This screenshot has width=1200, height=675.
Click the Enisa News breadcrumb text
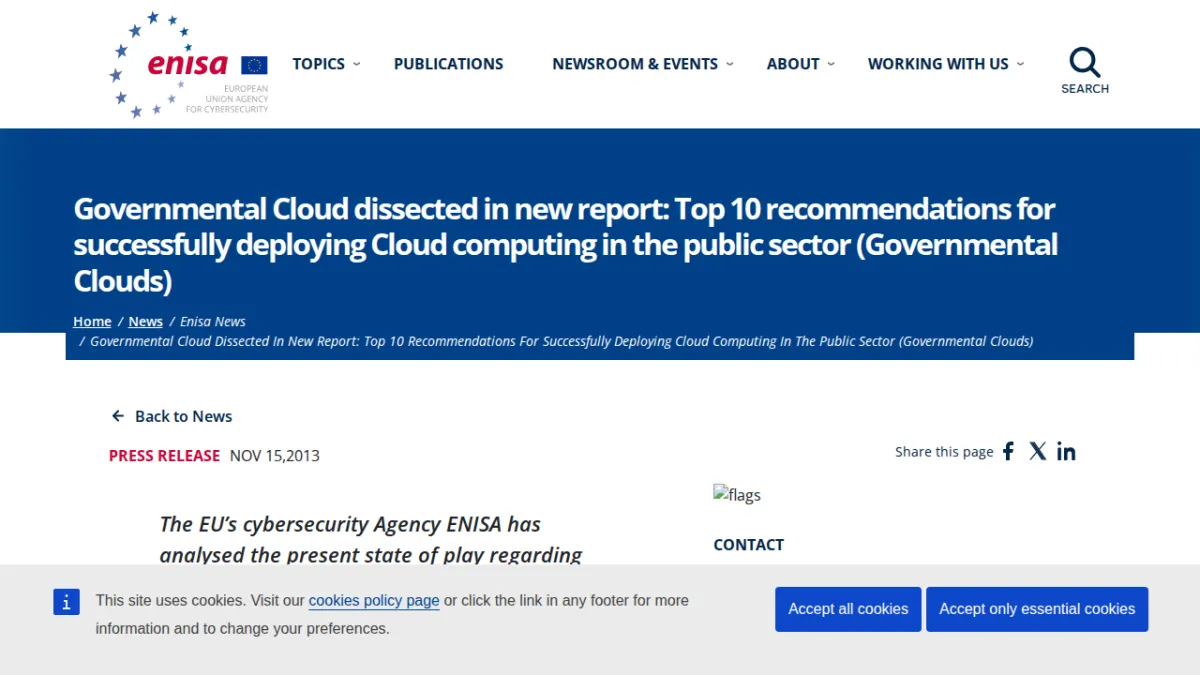click(213, 321)
